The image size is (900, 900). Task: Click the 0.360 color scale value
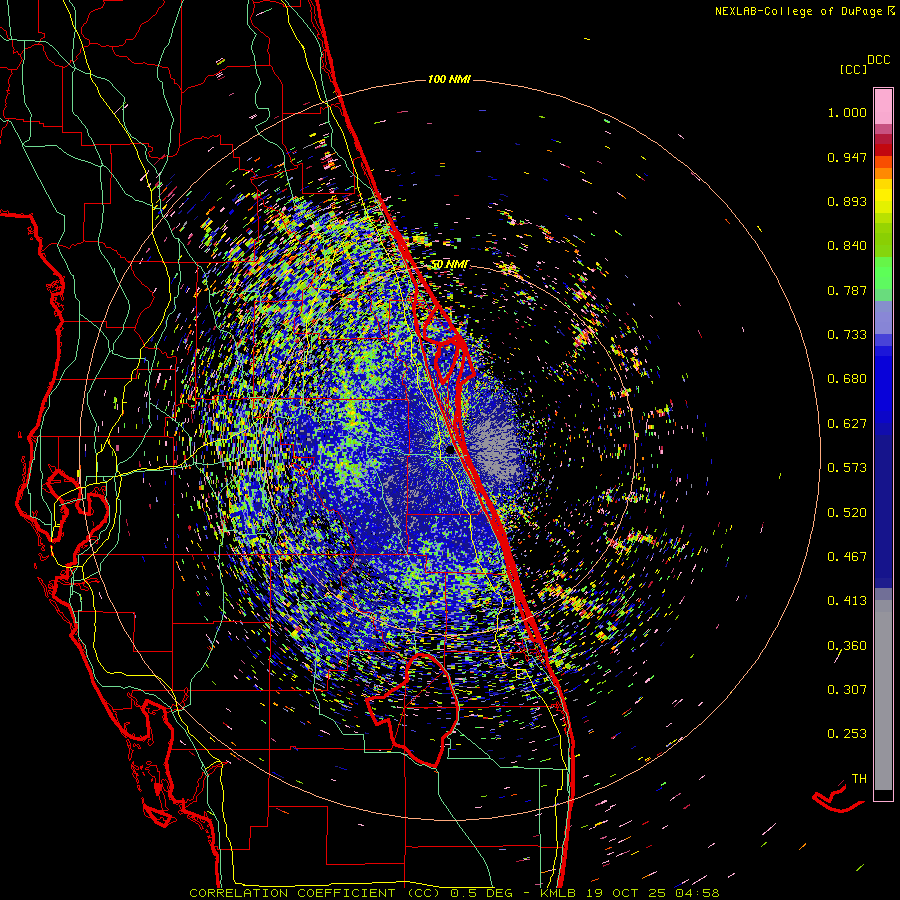click(847, 646)
